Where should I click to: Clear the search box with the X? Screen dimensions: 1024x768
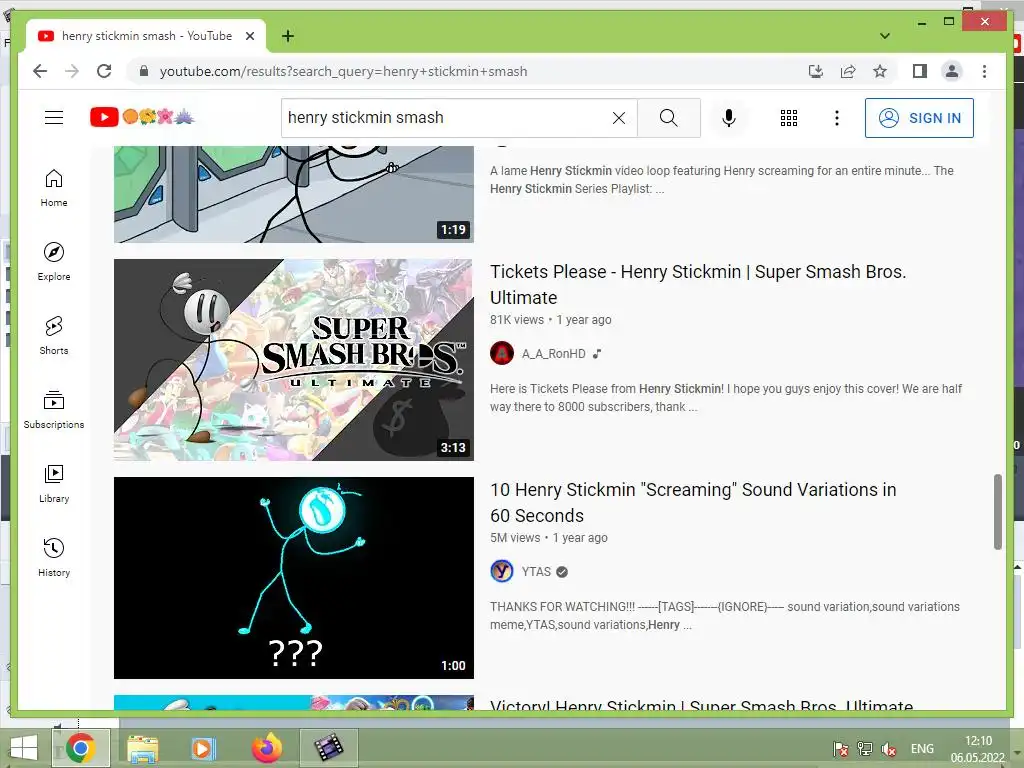[x=618, y=118]
